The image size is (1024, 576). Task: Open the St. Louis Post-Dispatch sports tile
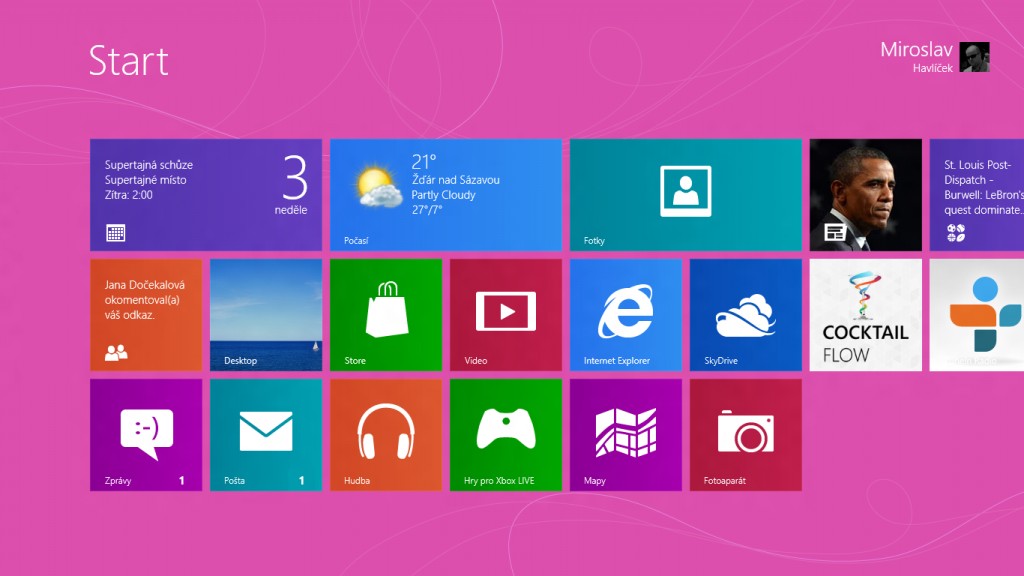pyautogui.click(x=977, y=195)
